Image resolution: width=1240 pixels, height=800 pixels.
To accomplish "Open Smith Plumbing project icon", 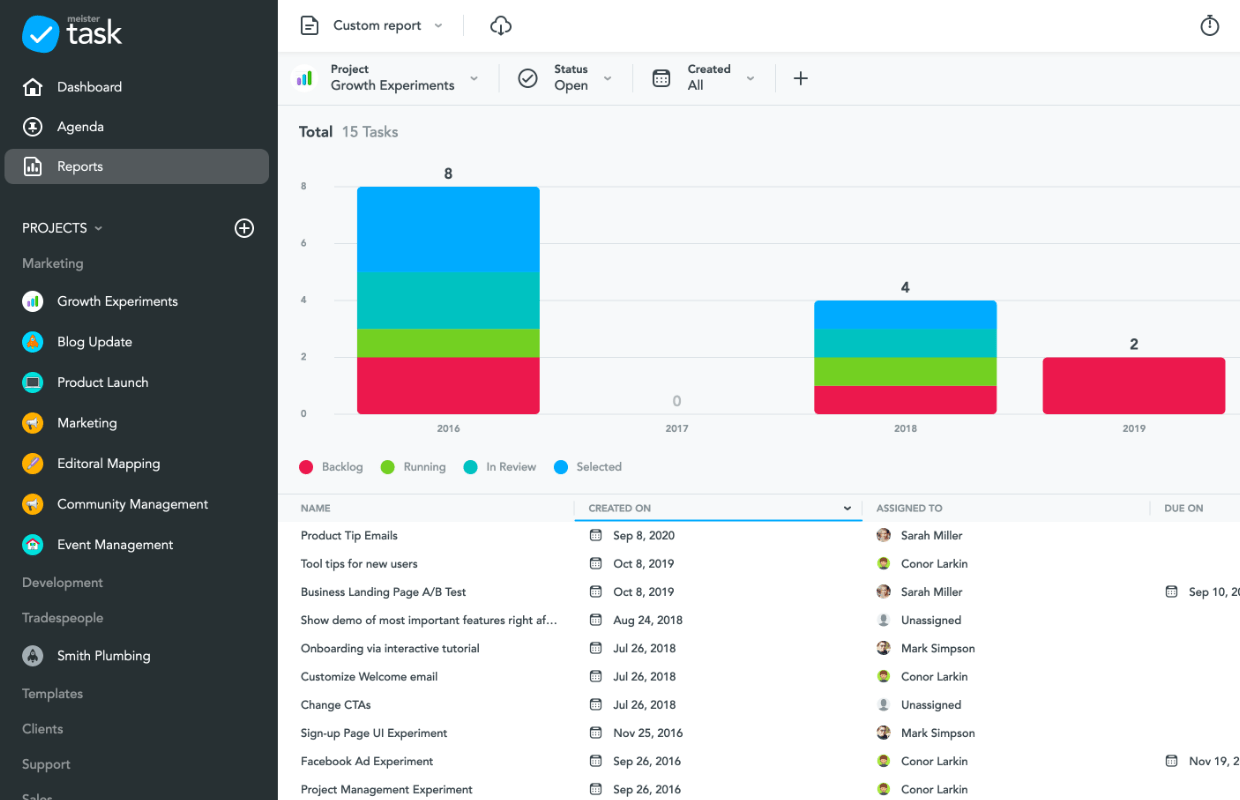I will tap(33, 656).
